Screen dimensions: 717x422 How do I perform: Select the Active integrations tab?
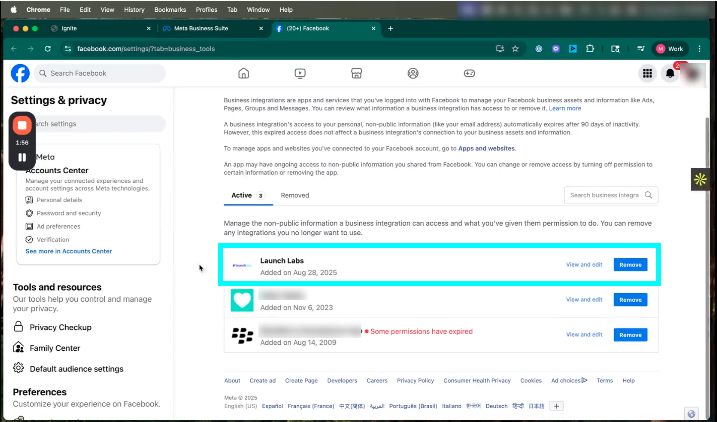click(x=248, y=195)
